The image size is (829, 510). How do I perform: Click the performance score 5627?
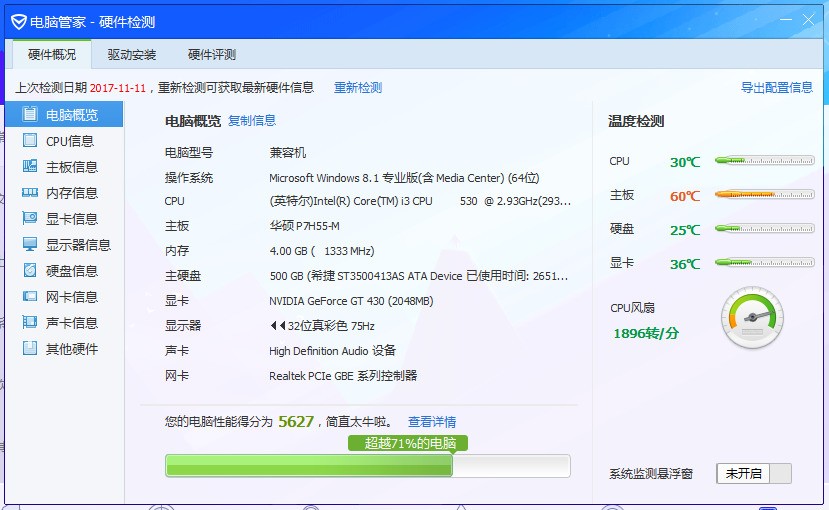(296, 421)
